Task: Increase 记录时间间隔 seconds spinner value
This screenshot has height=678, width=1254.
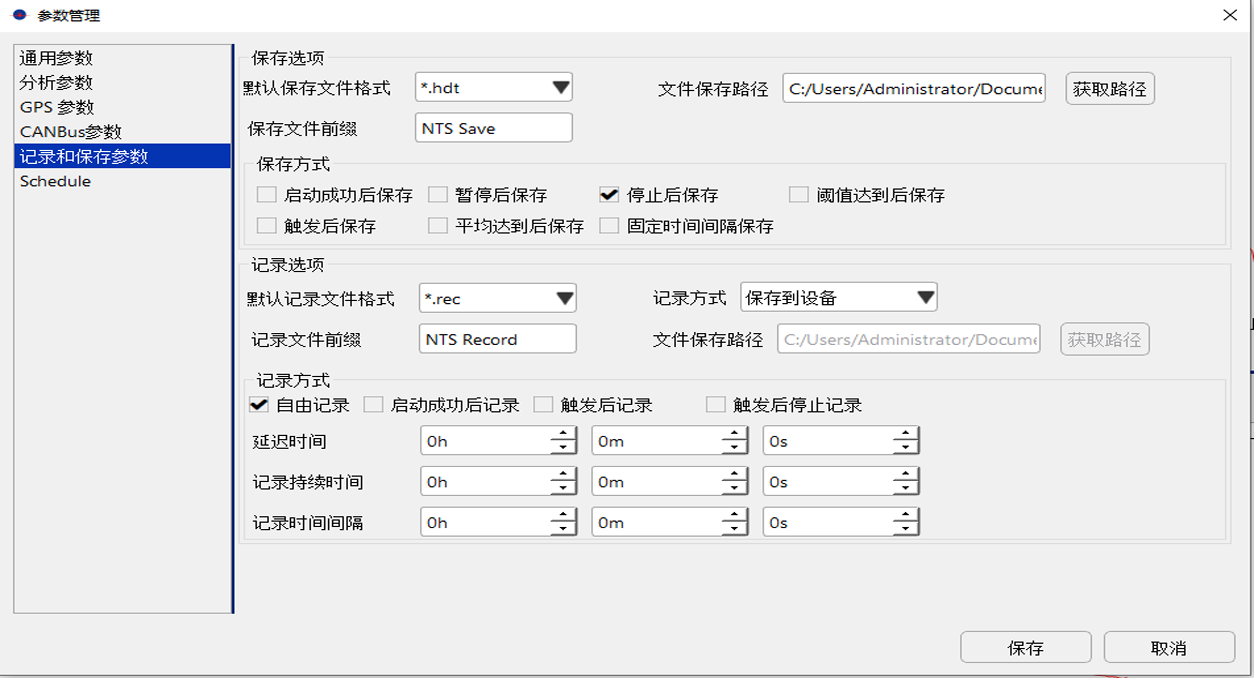Action: click(906, 516)
